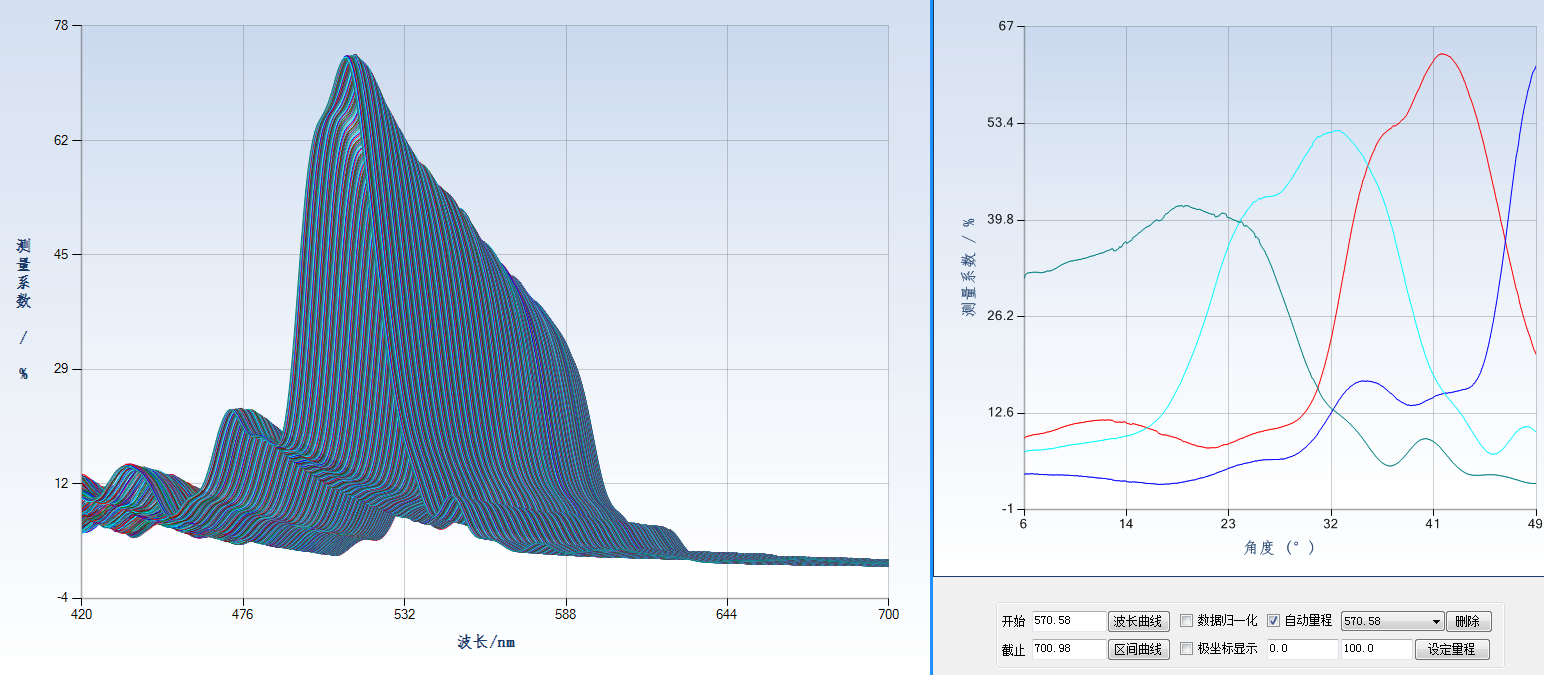Click the 波长曲线 button
Screen dimensions: 1544x675
(x=1140, y=621)
